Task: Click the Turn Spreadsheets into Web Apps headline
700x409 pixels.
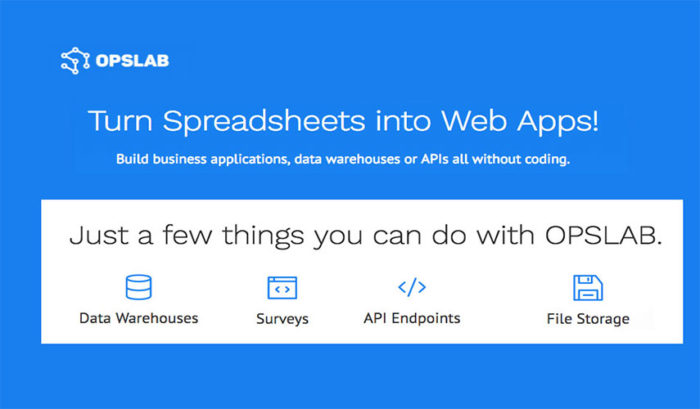Action: [343, 121]
